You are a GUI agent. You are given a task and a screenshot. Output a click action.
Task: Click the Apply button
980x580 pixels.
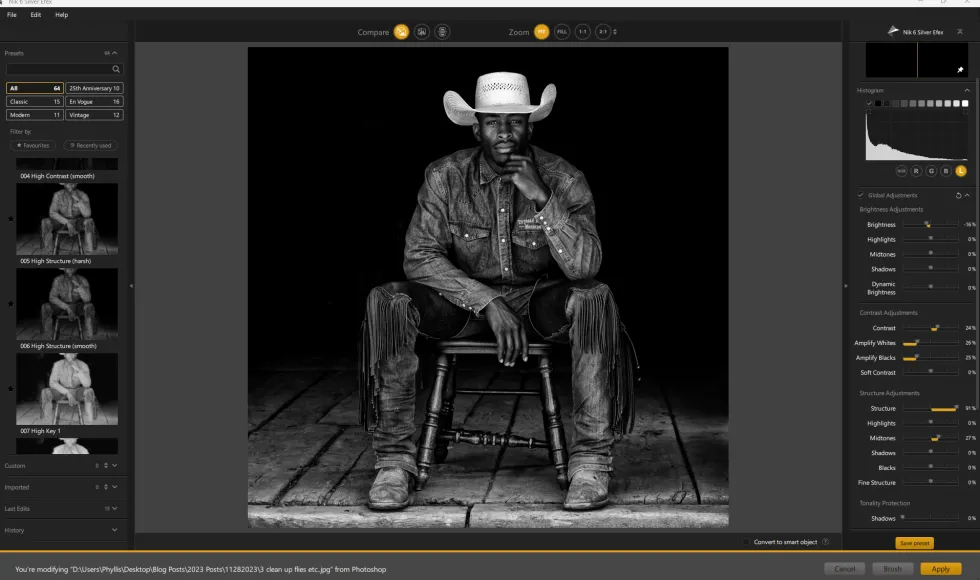[x=940, y=568]
